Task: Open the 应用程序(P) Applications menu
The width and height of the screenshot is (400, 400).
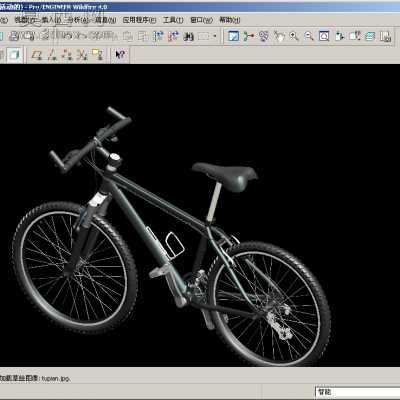Action: pos(139,20)
